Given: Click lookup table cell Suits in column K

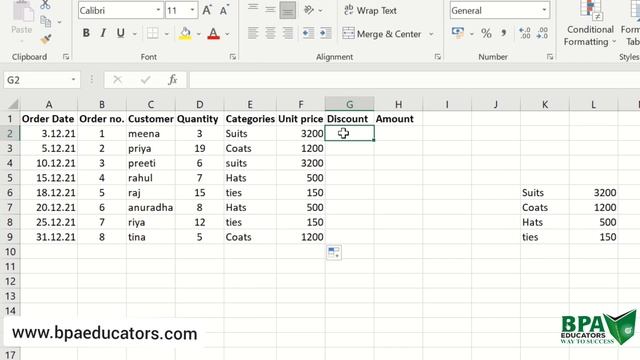Looking at the screenshot, I should (545, 193).
